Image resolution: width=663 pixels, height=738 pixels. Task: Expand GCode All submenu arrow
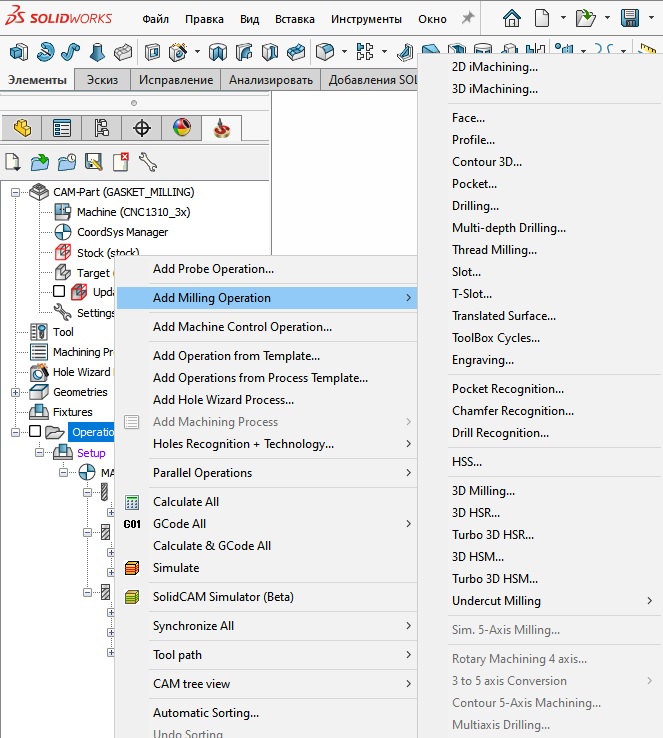408,524
